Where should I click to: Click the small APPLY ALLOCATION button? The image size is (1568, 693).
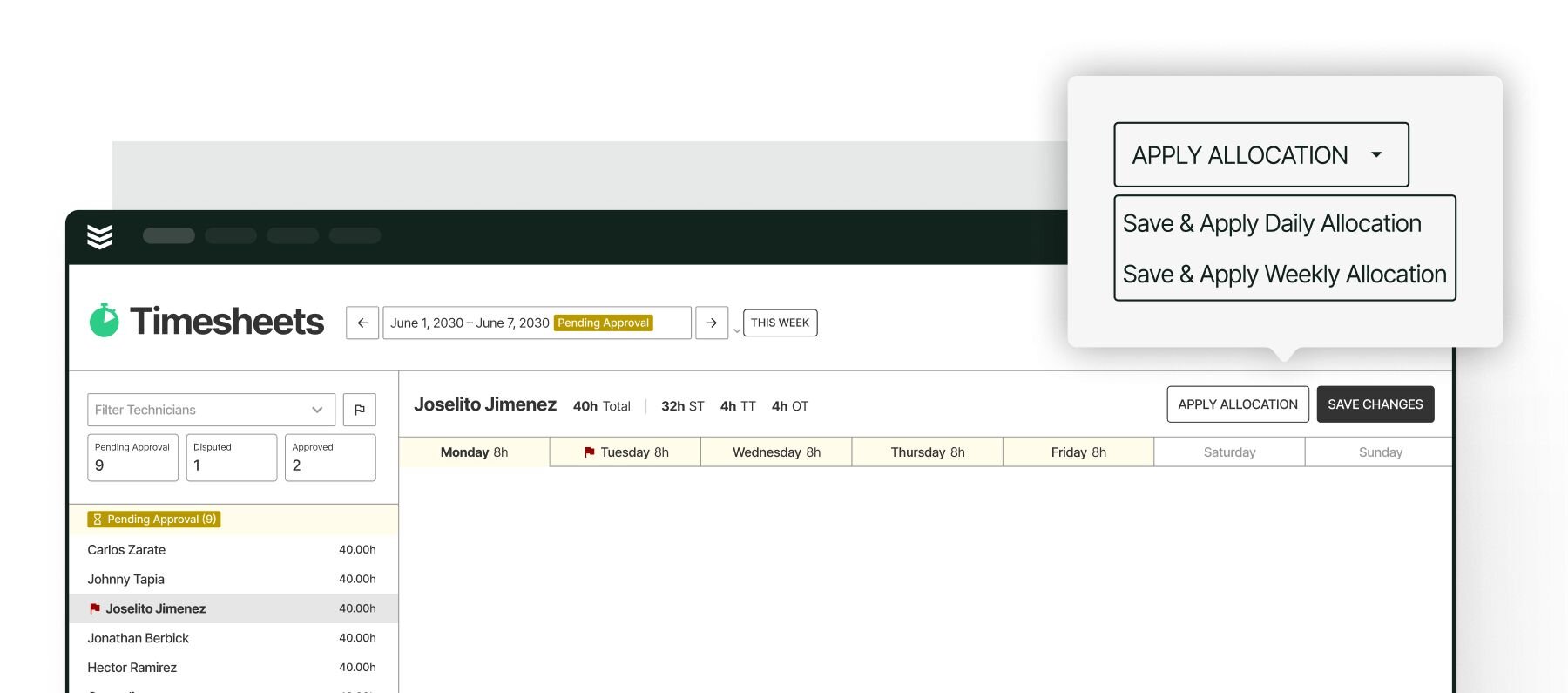[1238, 404]
